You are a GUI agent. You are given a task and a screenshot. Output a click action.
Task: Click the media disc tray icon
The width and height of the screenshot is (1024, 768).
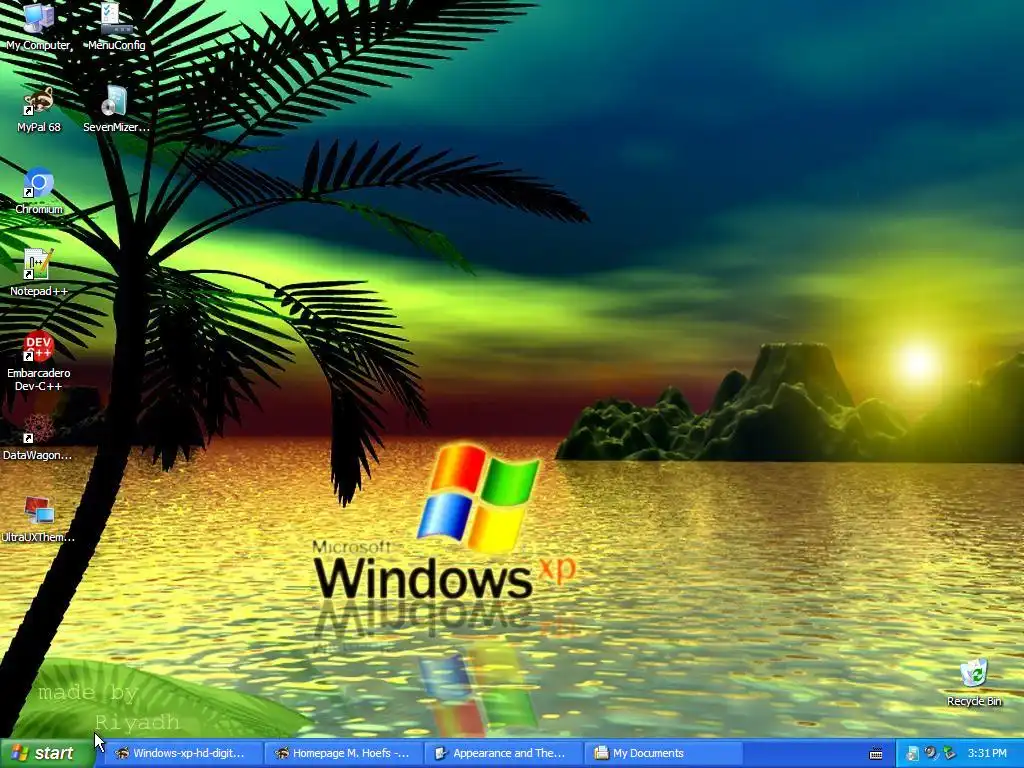[x=912, y=754]
